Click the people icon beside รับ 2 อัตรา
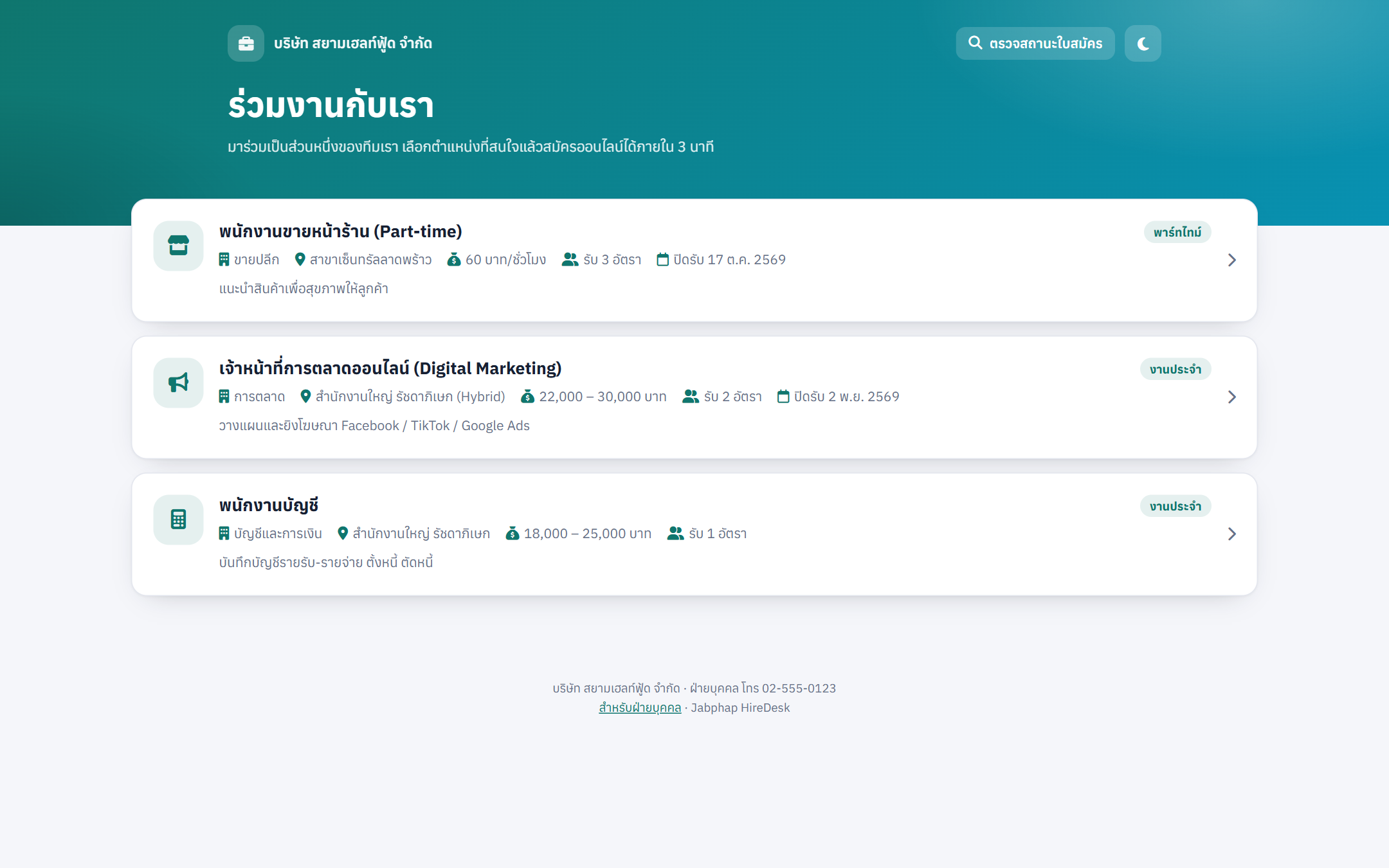This screenshot has height=868, width=1389. coord(691,397)
